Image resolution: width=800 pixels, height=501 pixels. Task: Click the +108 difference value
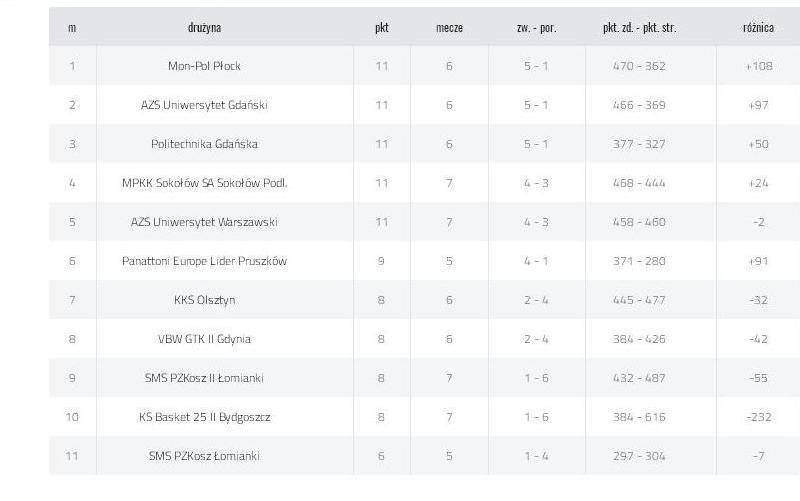tap(759, 66)
